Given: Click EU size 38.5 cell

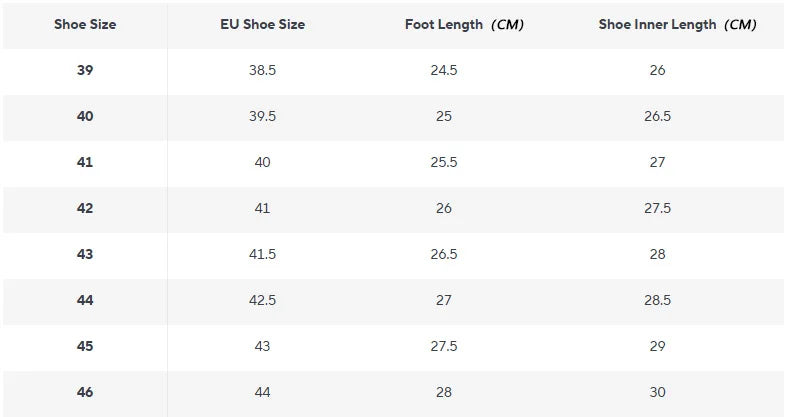Looking at the screenshot, I should coord(262,70).
